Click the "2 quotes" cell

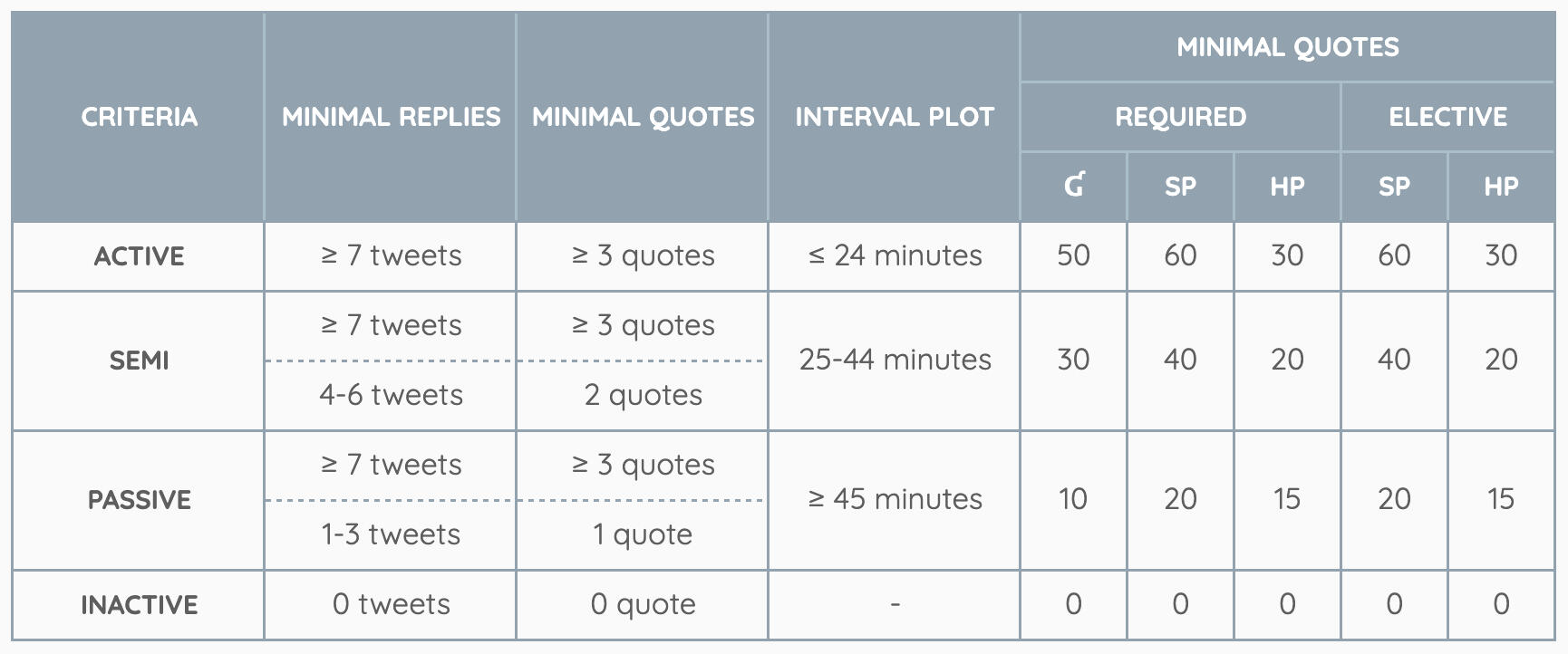point(643,396)
